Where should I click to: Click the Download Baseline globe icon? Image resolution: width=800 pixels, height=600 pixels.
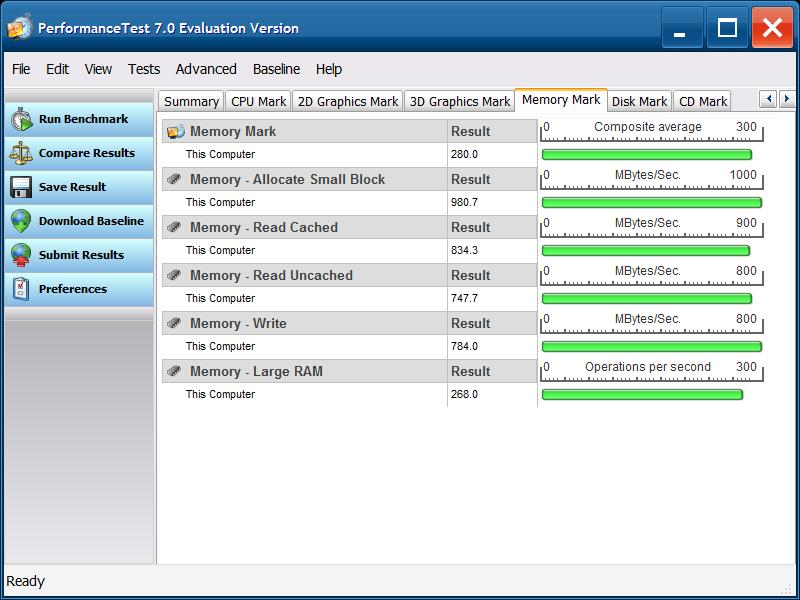(x=21, y=221)
